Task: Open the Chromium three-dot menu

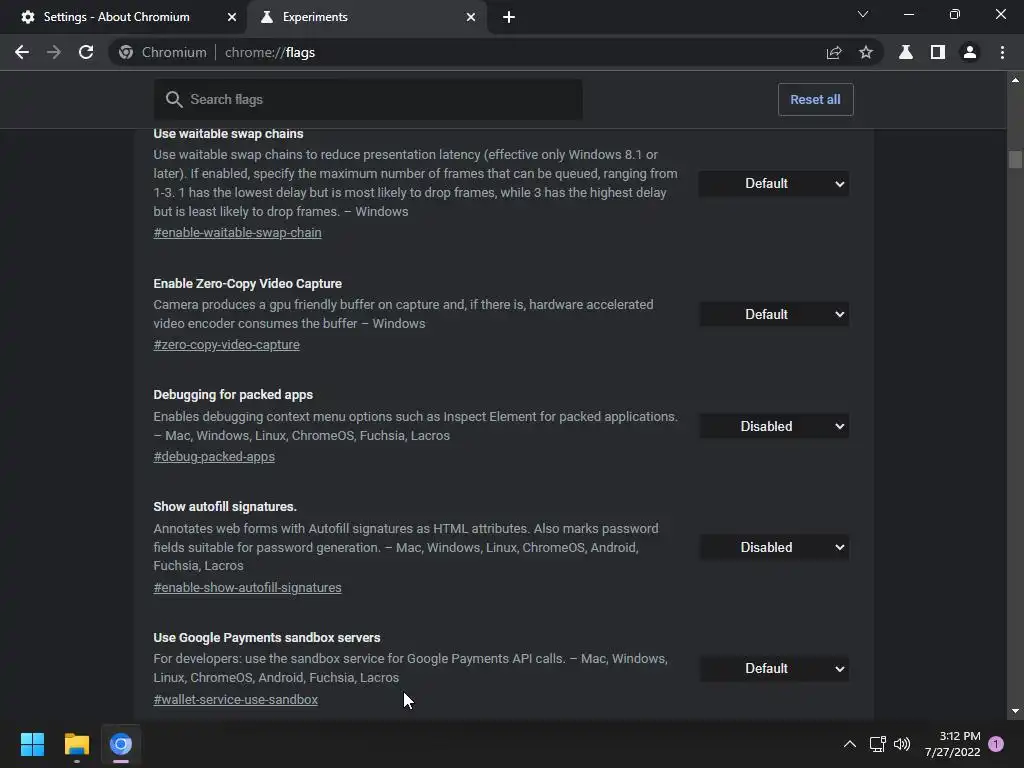Action: click(1002, 52)
